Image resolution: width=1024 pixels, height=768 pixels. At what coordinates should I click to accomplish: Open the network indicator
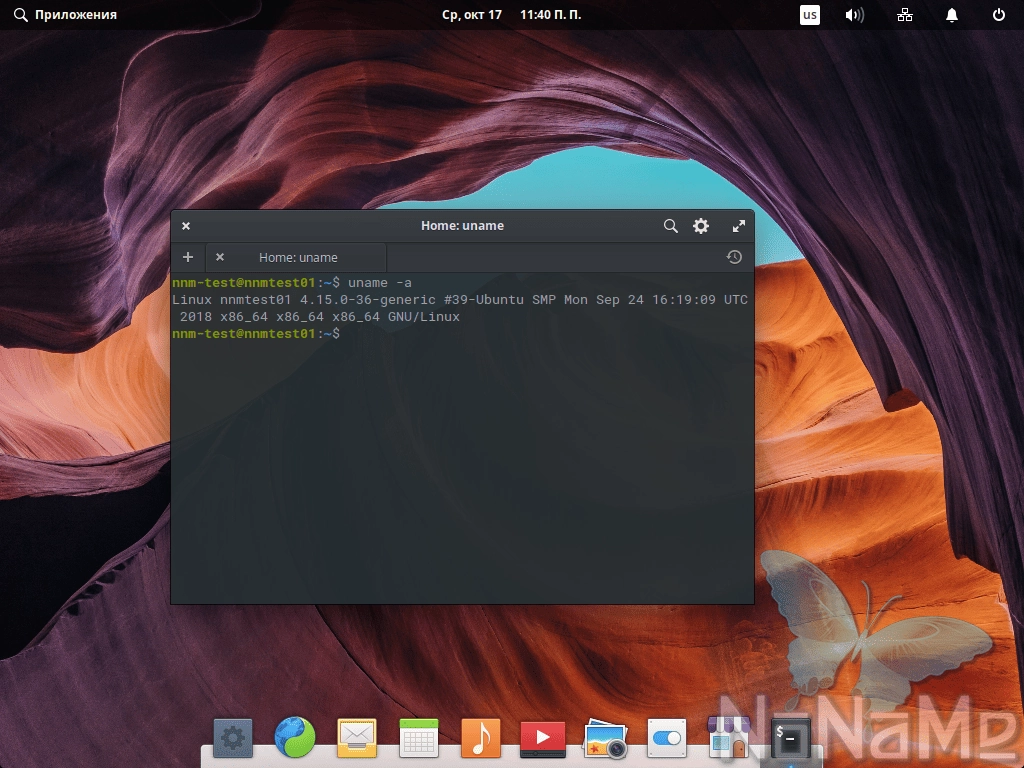(904, 15)
